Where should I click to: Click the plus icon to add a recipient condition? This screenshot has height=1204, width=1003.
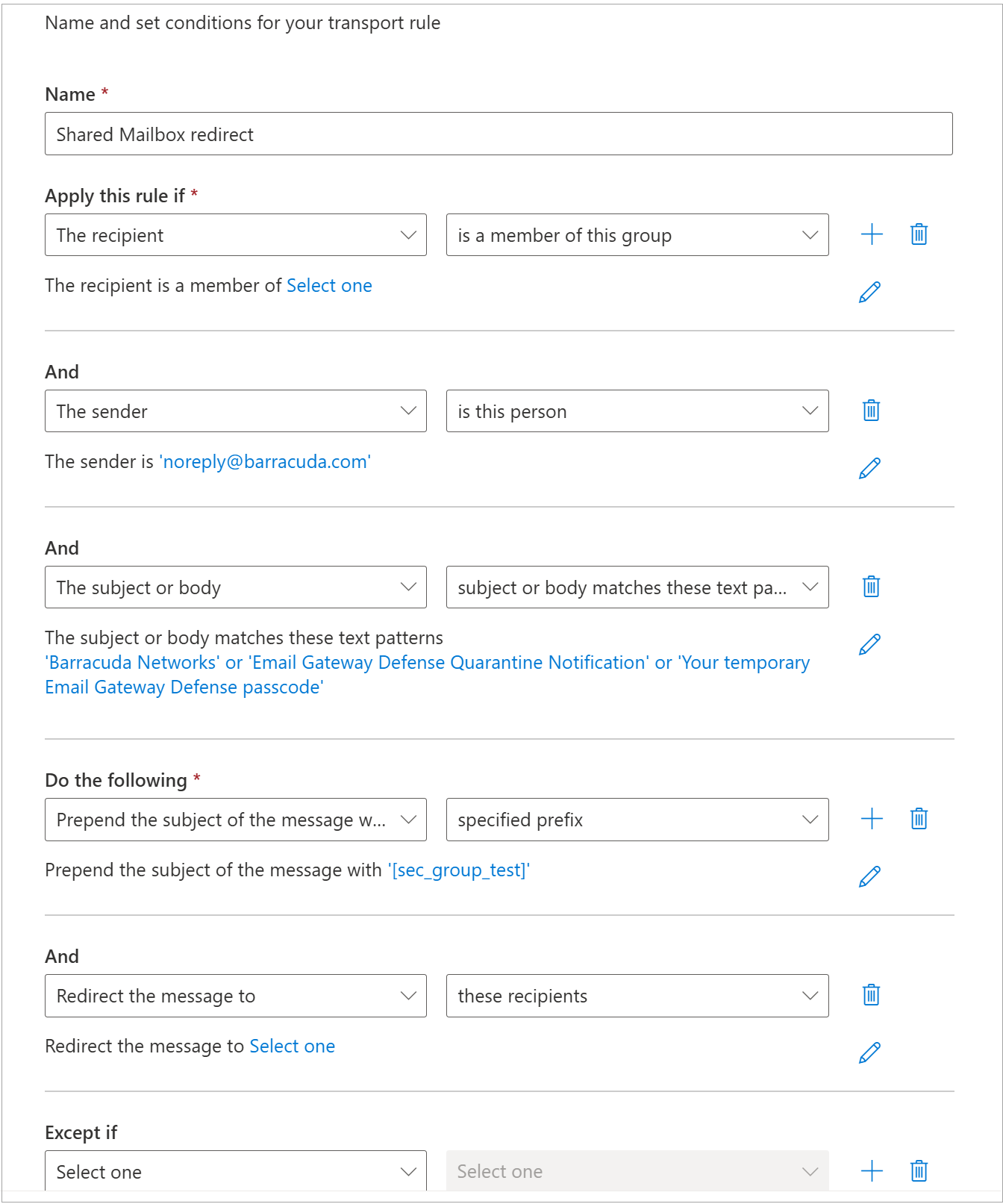pos(871,235)
